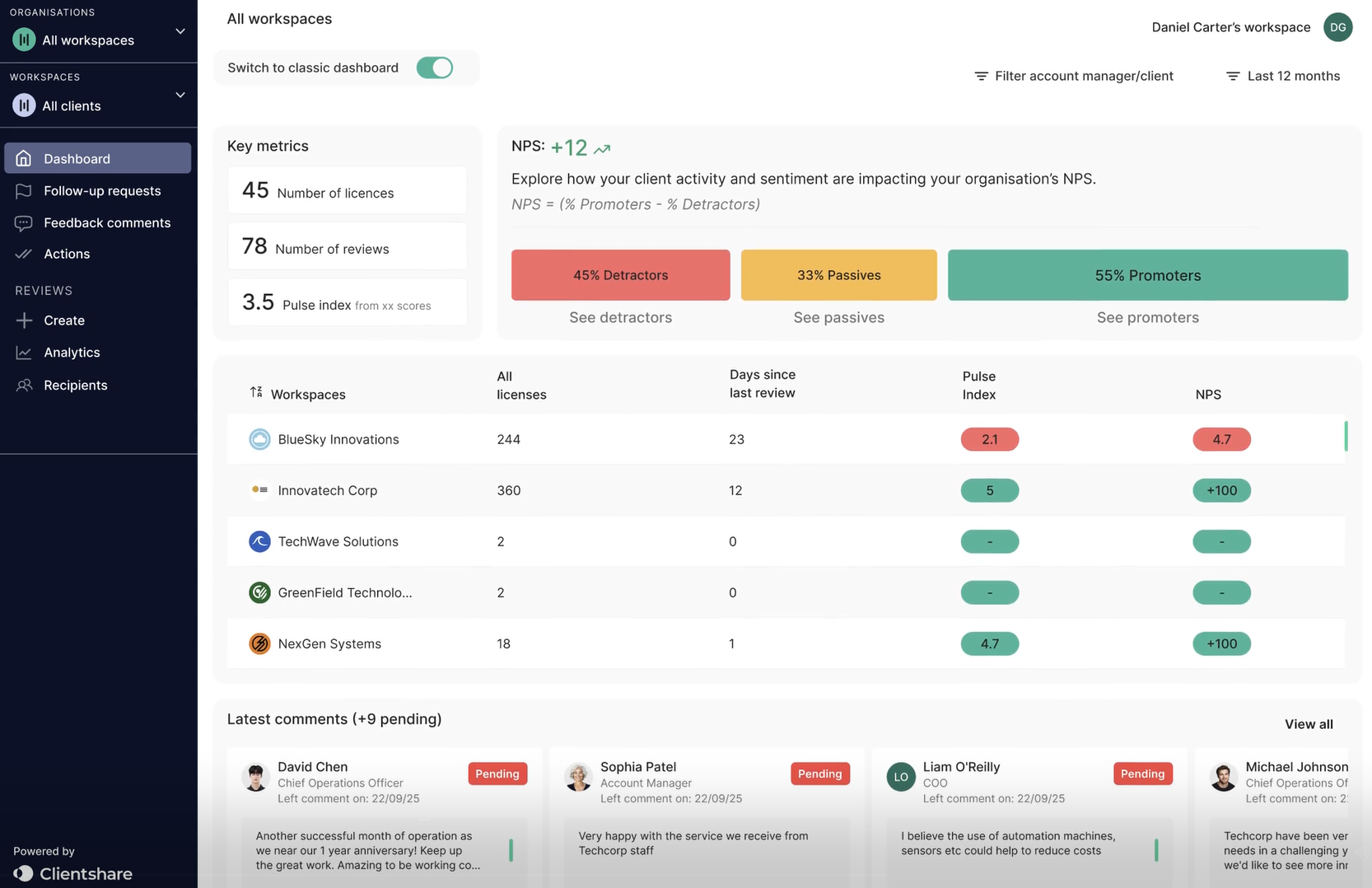
Task: Click the Pending badge on David Chen's comment
Action: tap(497, 774)
